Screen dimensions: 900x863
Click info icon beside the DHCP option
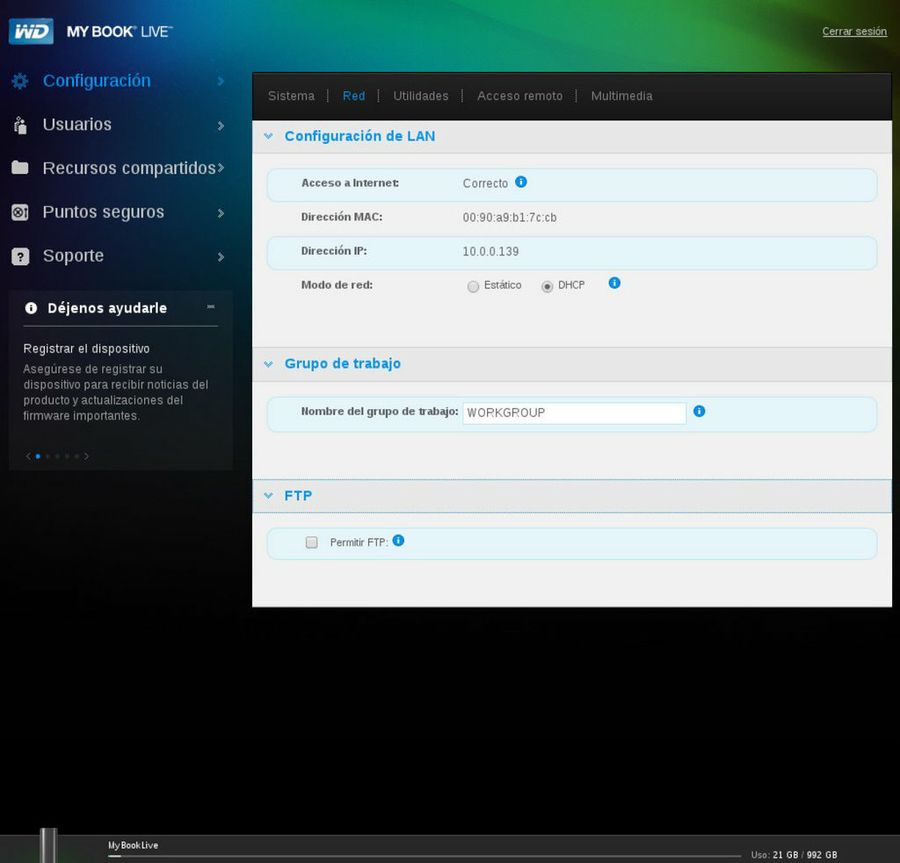[614, 283]
